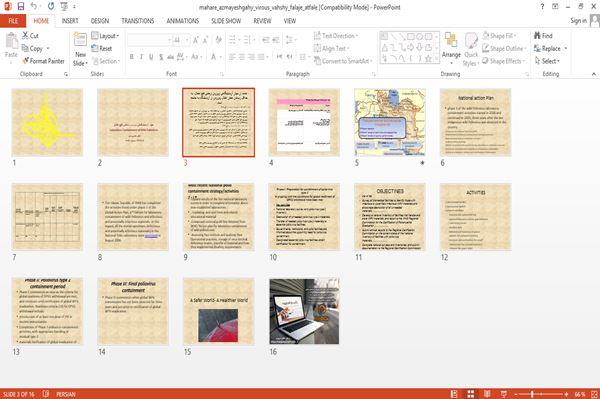Toggle Italic formatting button
Viewport: 600px width, 399px height.
click(141, 57)
